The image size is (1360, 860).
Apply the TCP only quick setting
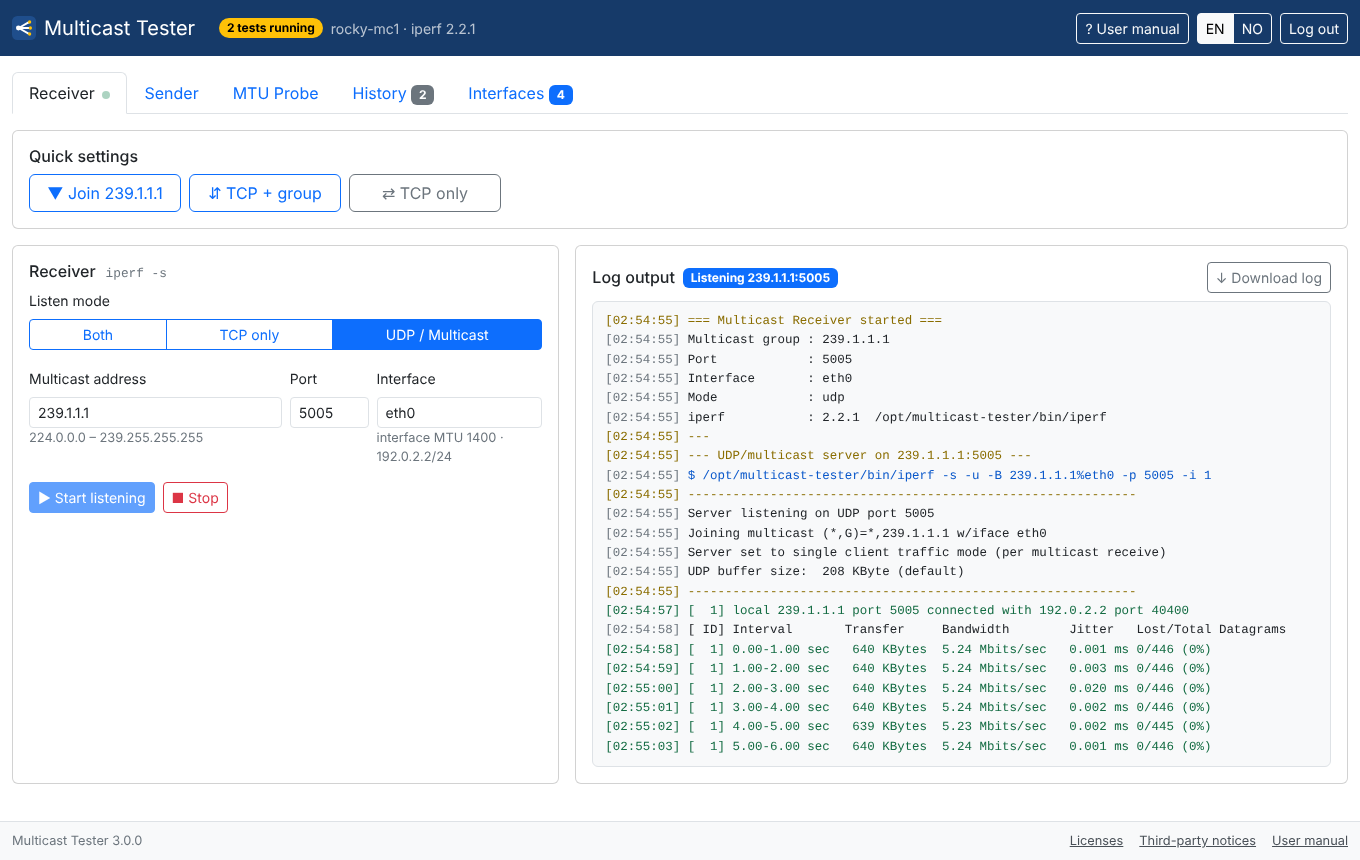click(425, 193)
